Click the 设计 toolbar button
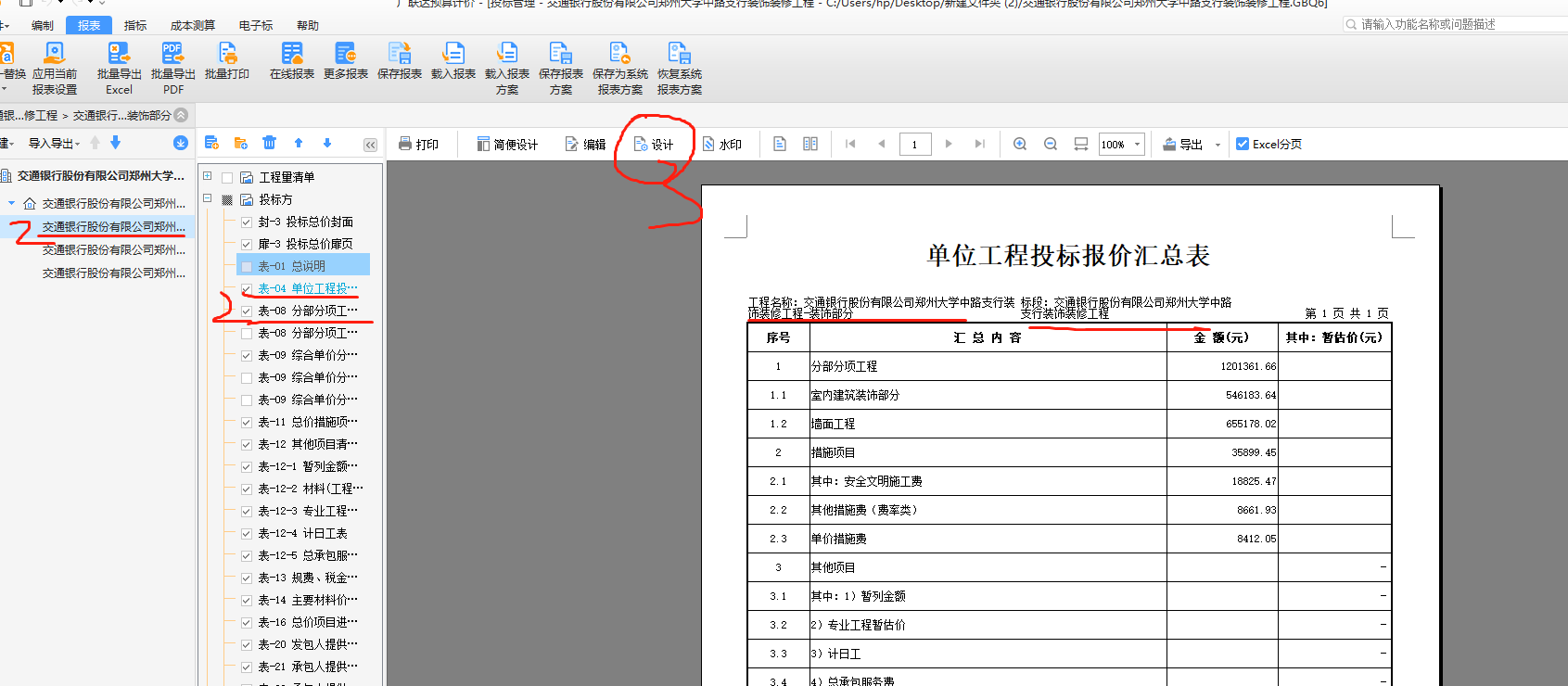The image size is (1568, 686). [x=653, y=145]
